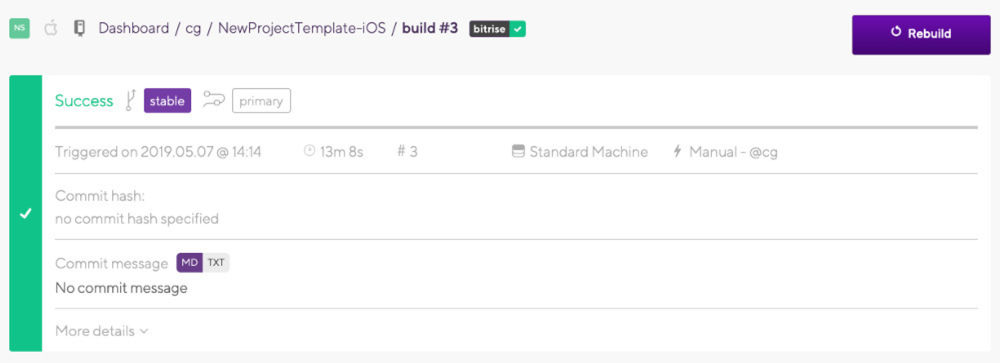Click the bitrise status badge checkmark

click(x=518, y=29)
